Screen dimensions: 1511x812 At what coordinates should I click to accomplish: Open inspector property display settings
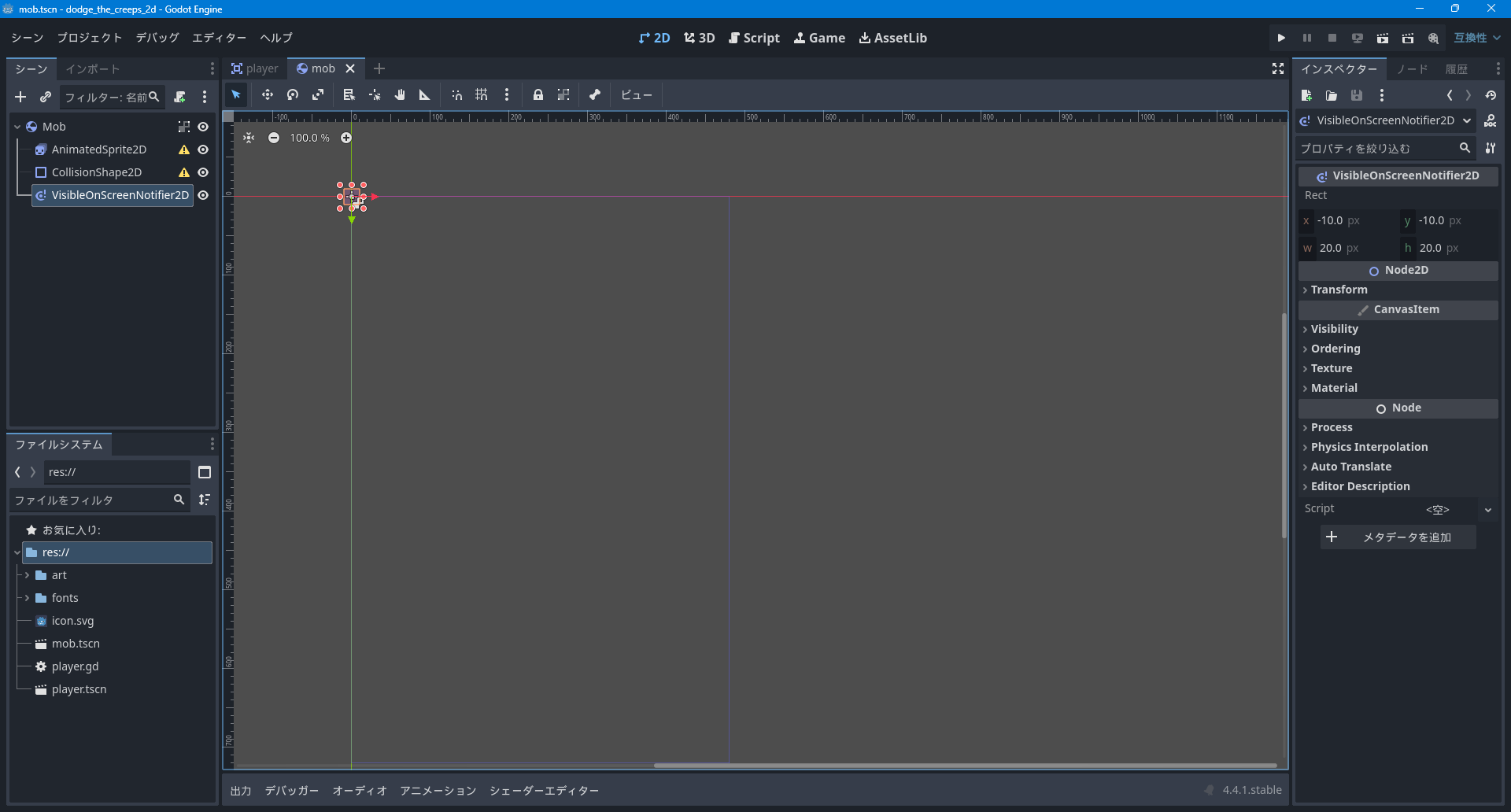(x=1491, y=148)
